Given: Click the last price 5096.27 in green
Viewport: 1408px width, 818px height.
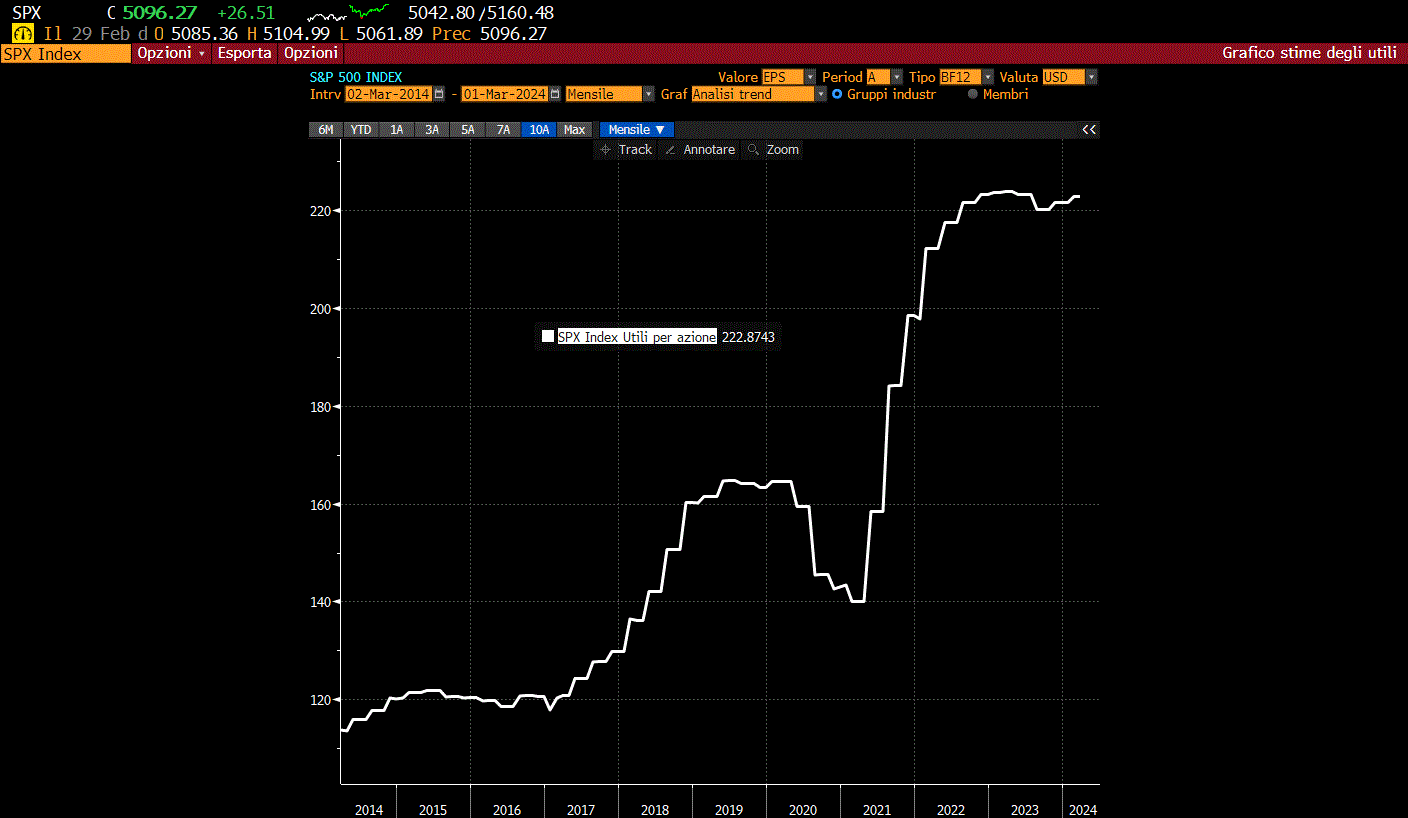Looking at the screenshot, I should [x=160, y=13].
